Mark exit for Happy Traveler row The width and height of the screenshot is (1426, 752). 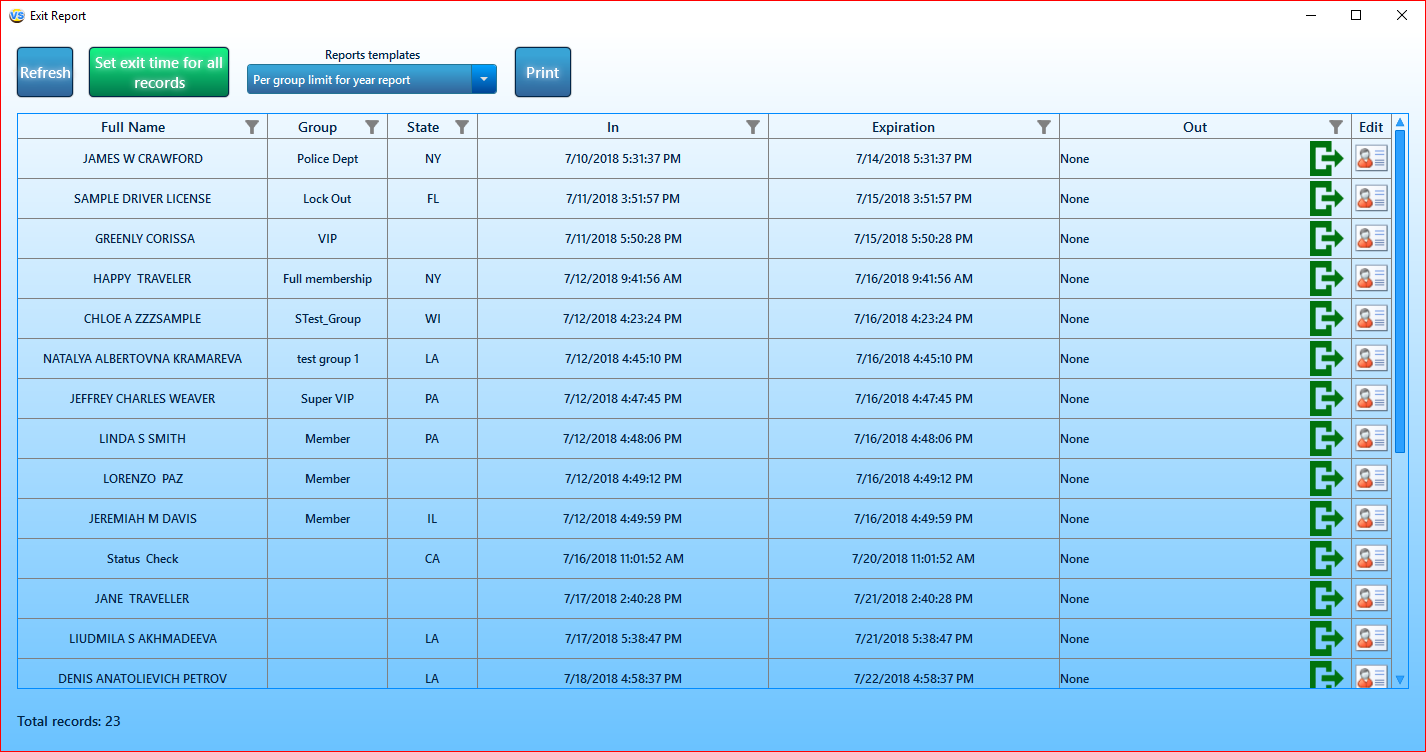(x=1327, y=279)
